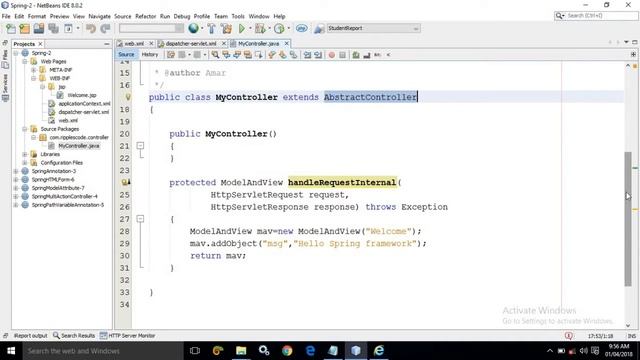The height and width of the screenshot is (360, 640).
Task: Select MyController.java in project tree
Action: coord(78,146)
